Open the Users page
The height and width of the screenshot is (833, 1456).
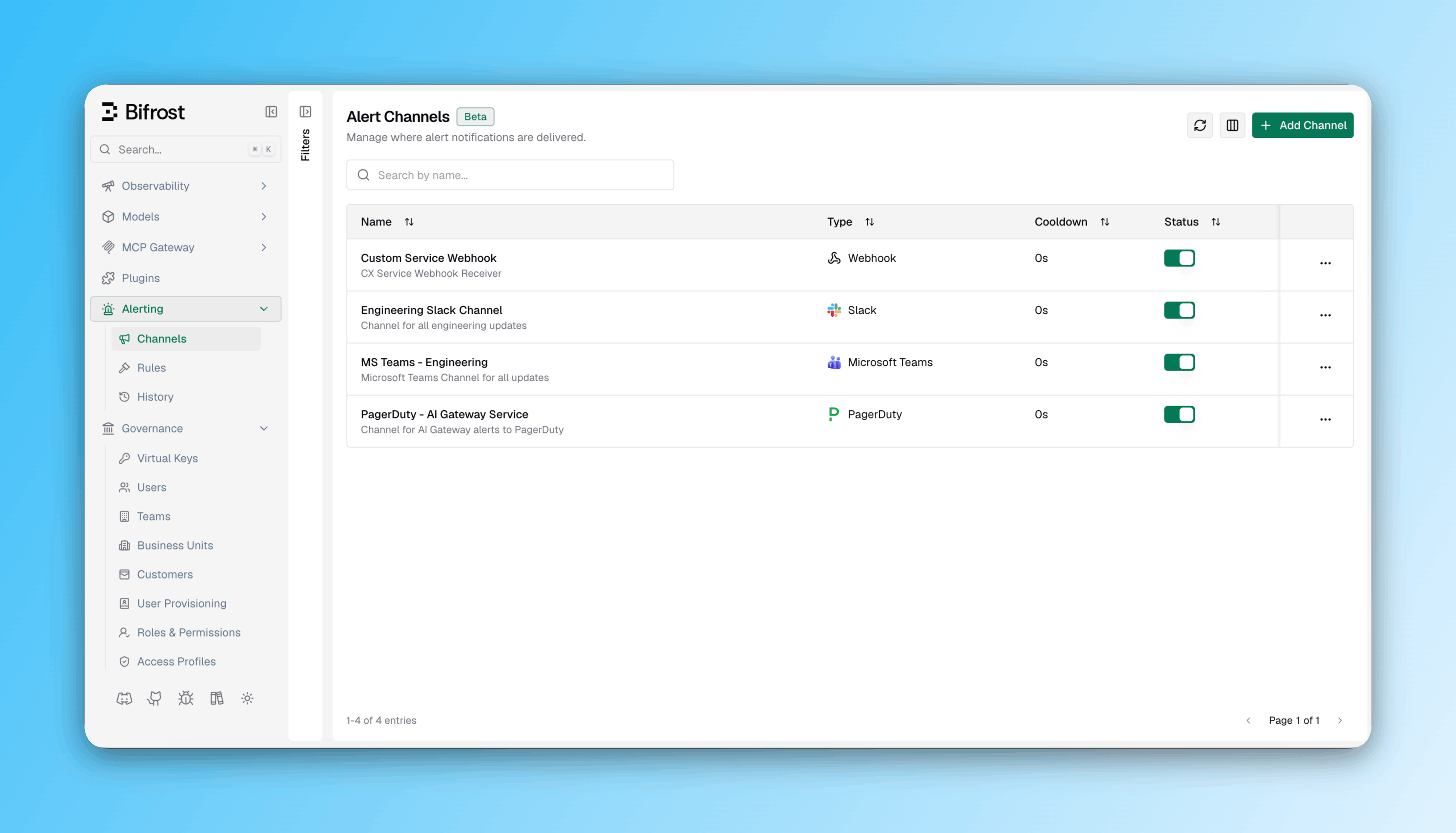click(x=186, y=488)
